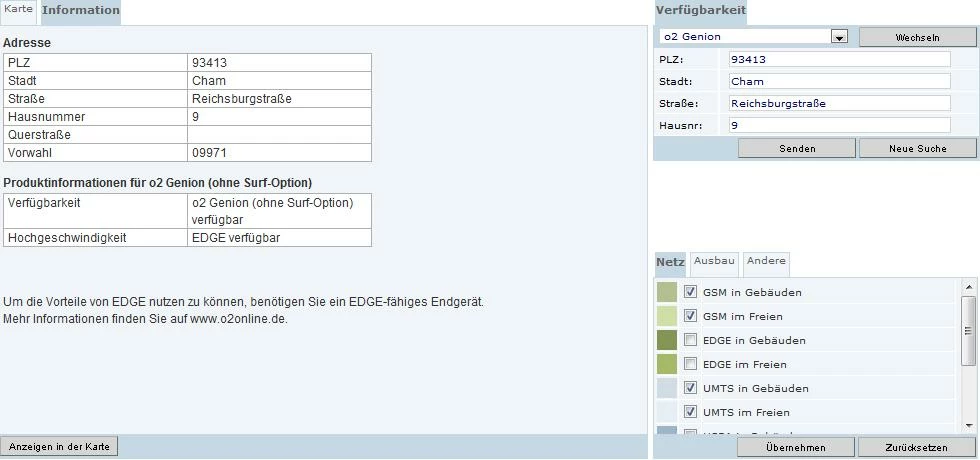Open the Information tab

click(81, 11)
